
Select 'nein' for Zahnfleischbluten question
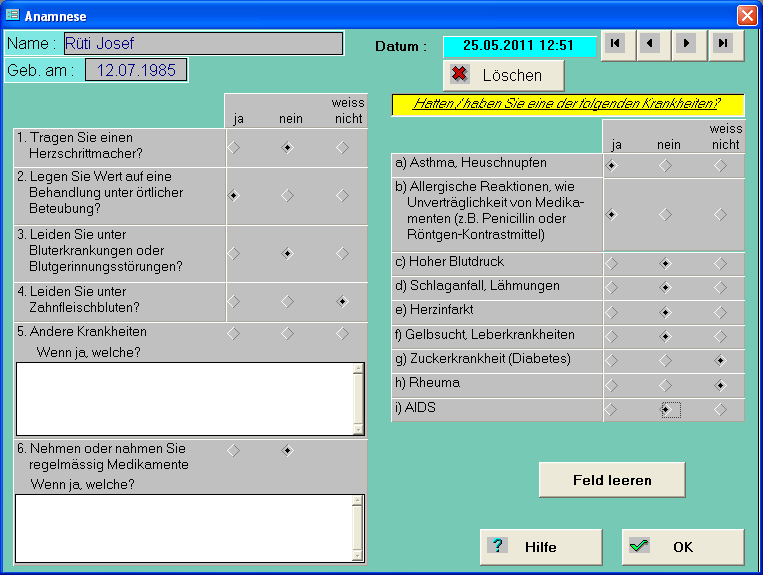288,301
